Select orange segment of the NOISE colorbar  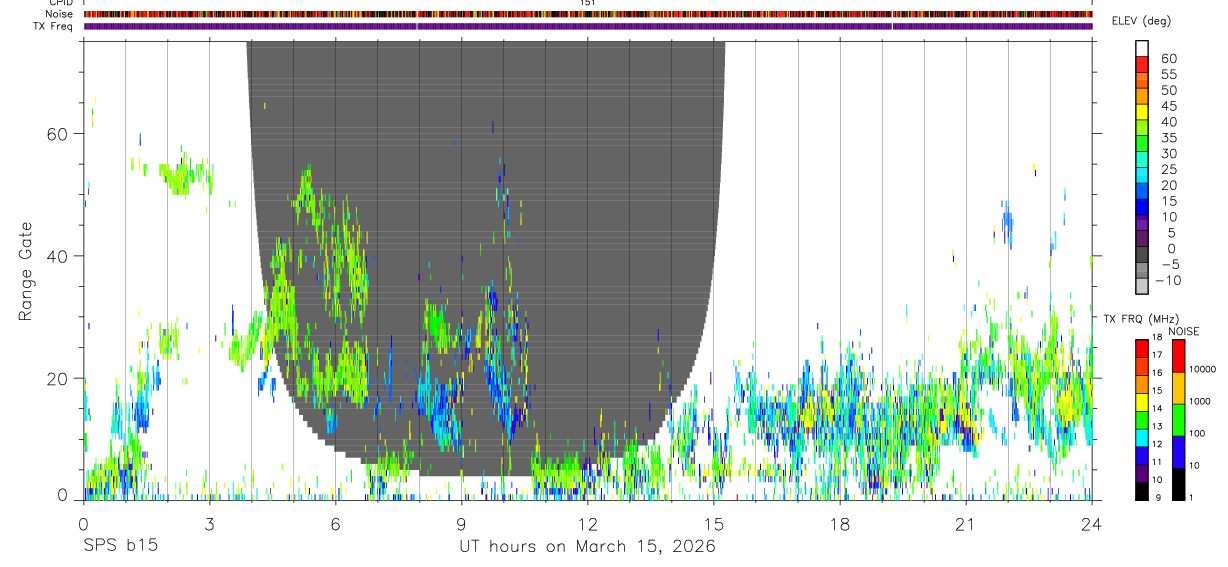coord(1179,388)
